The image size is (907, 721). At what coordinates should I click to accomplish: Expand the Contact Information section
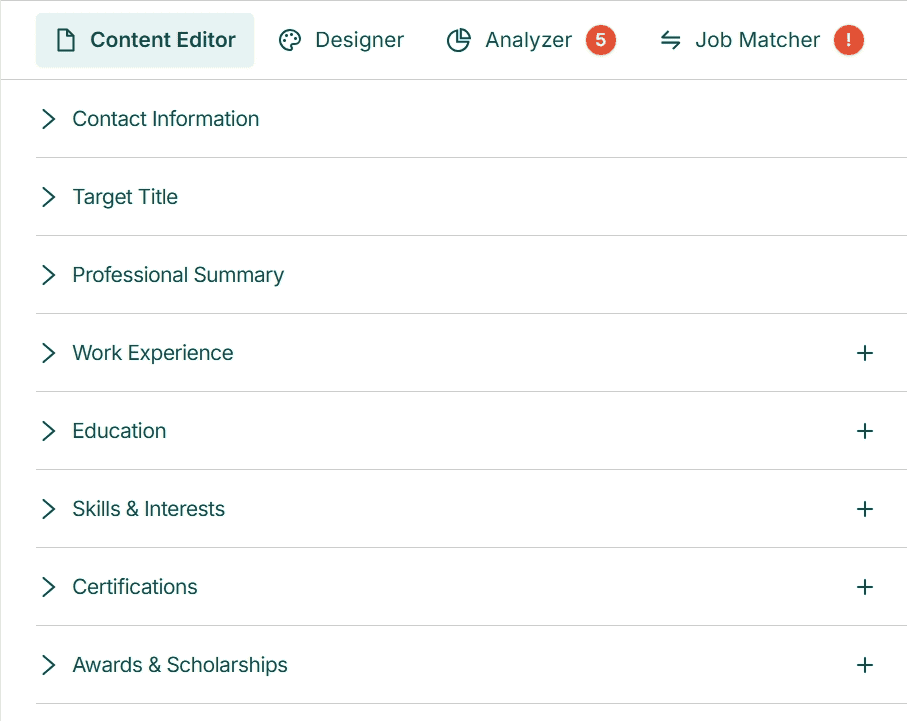click(x=48, y=119)
